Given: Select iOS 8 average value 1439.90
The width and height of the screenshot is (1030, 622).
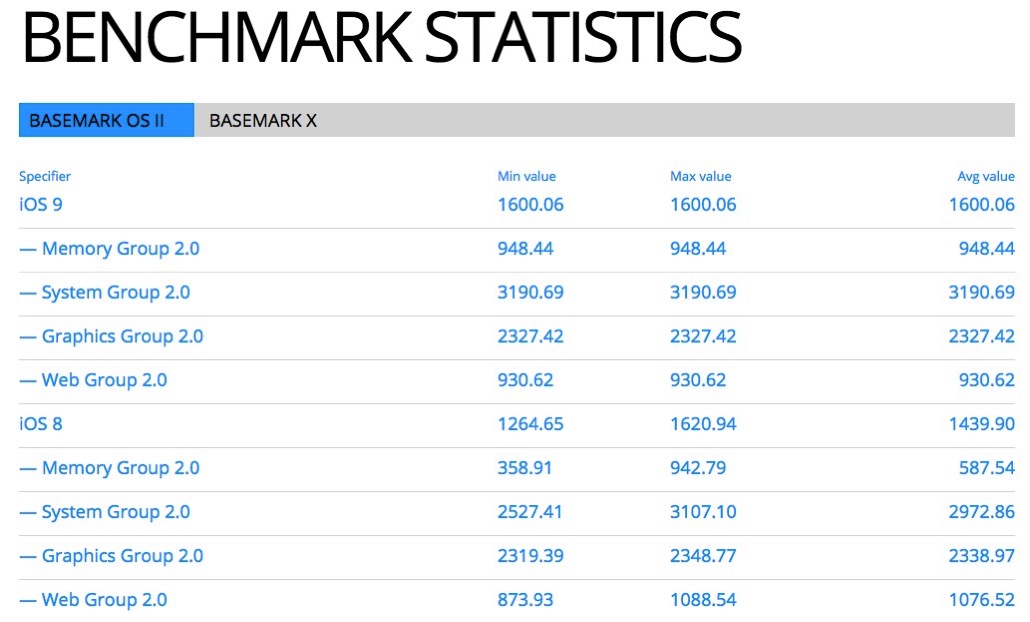Looking at the screenshot, I should pyautogui.click(x=982, y=424).
